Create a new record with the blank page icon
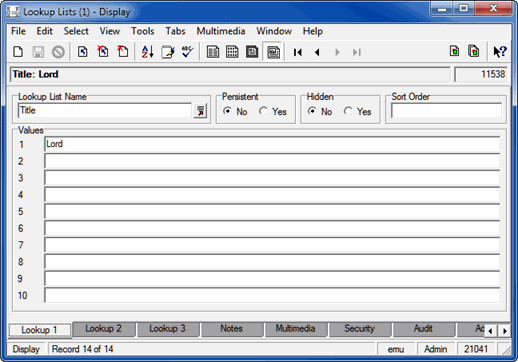This screenshot has width=518, height=362. point(18,52)
